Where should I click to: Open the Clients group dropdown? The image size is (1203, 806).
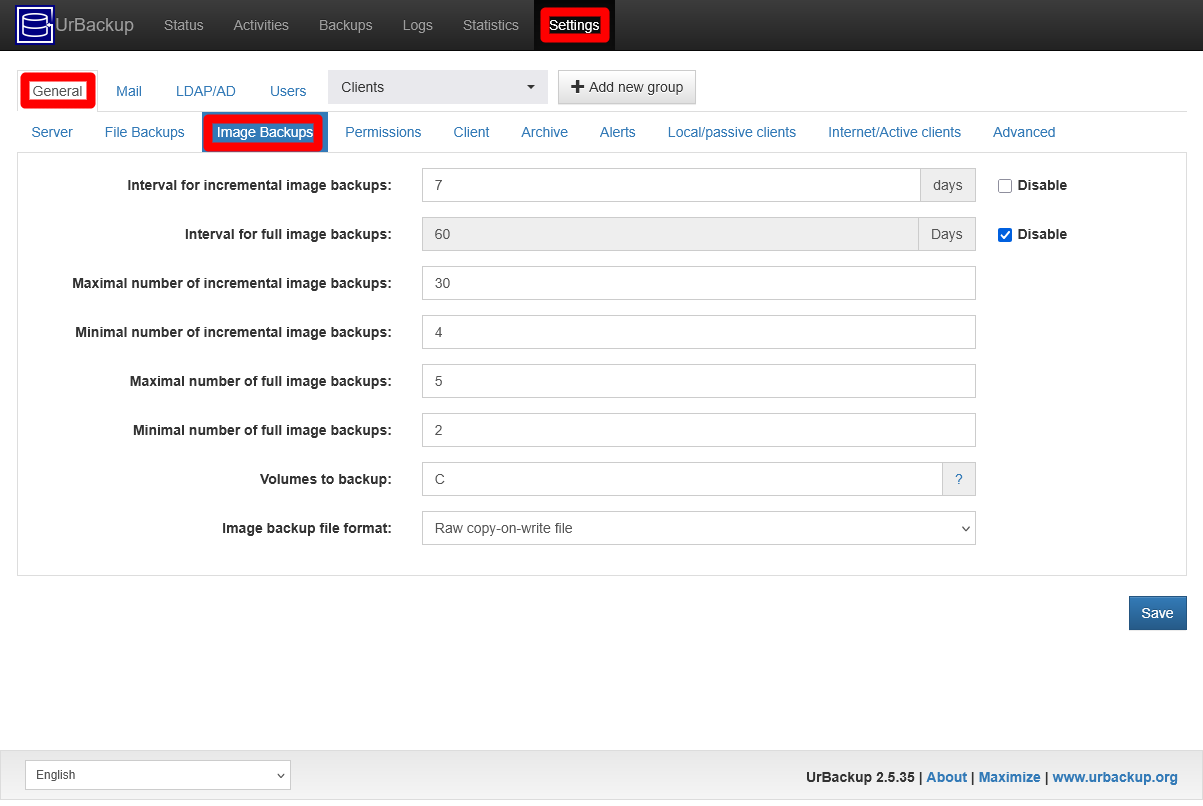pos(437,87)
